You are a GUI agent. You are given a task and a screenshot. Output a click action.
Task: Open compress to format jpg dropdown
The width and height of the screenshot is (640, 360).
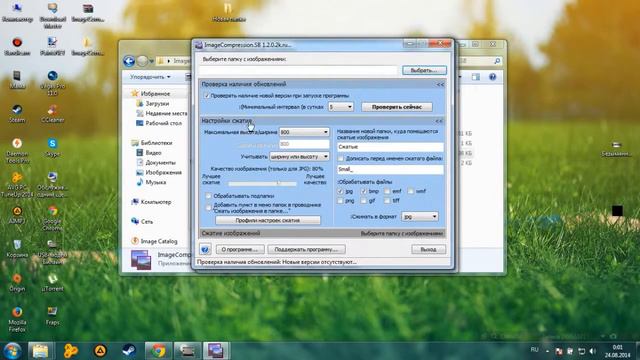(420, 217)
